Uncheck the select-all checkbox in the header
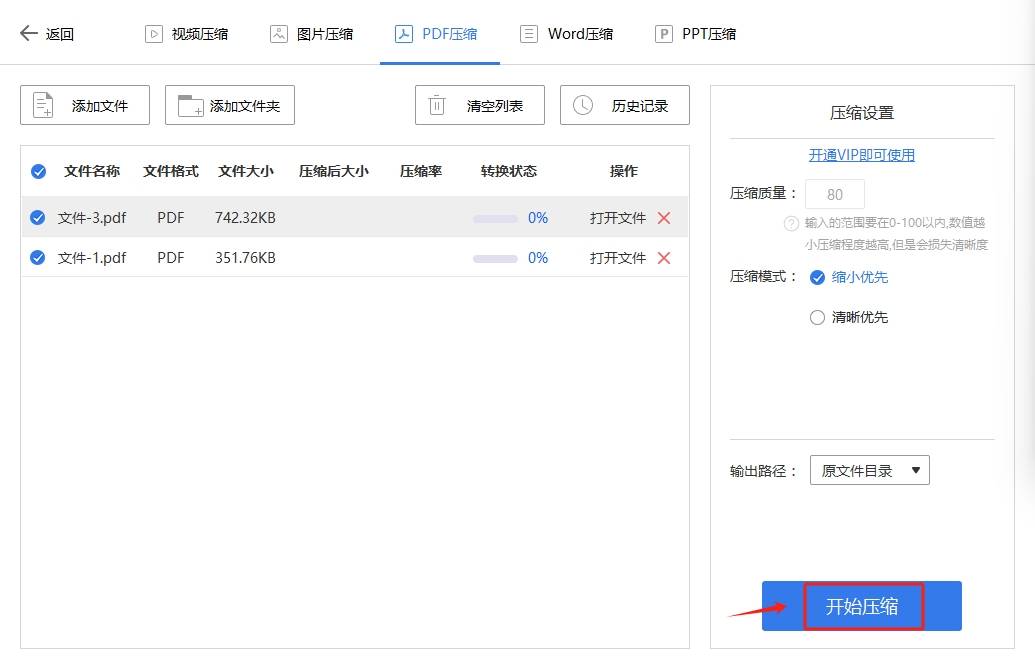Image resolution: width=1035 pixels, height=669 pixels. coord(38,171)
